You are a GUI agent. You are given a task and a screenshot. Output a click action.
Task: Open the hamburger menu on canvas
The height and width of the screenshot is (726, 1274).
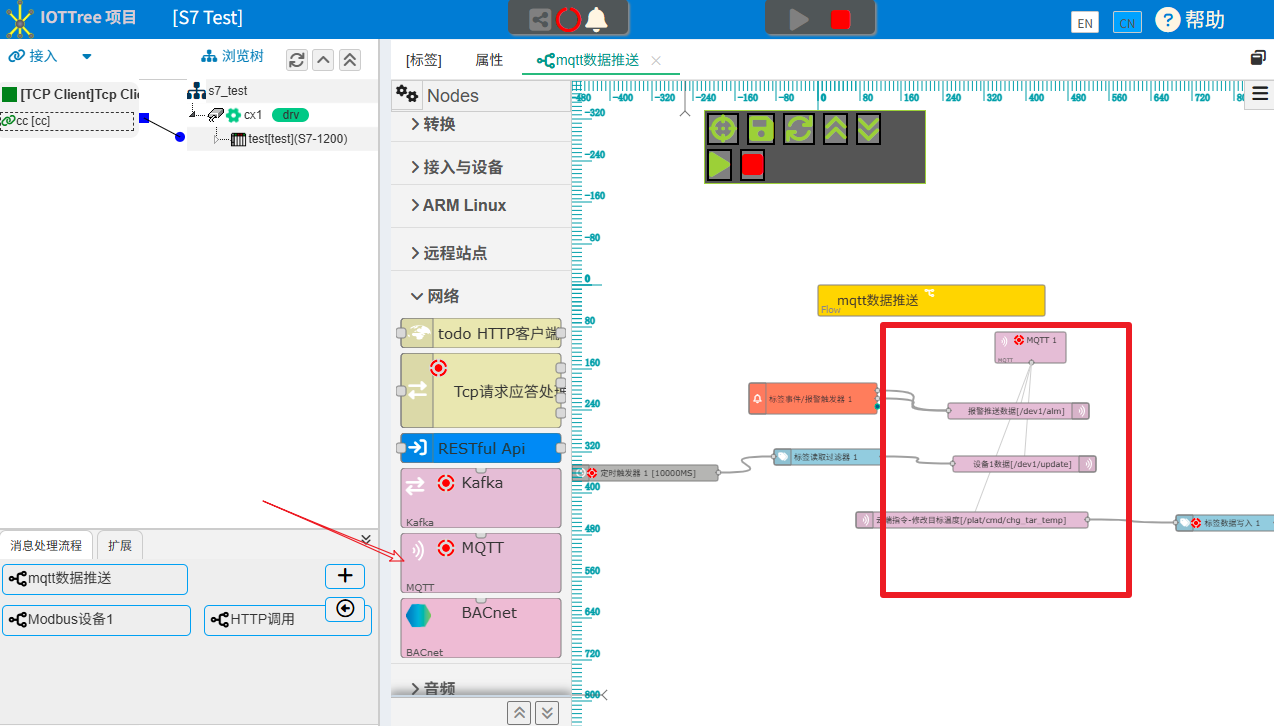1260,93
